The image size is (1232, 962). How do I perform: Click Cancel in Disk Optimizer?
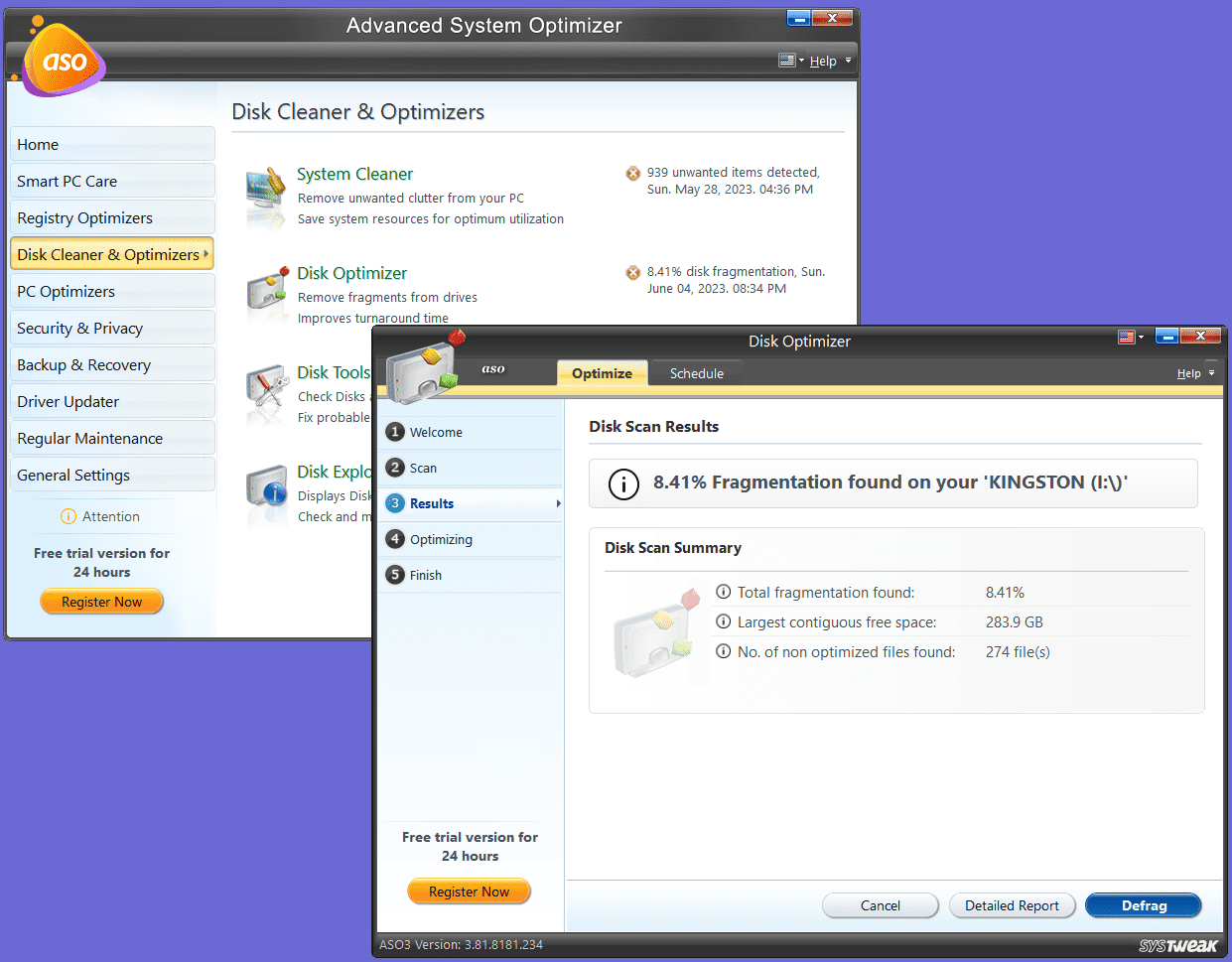point(881,905)
